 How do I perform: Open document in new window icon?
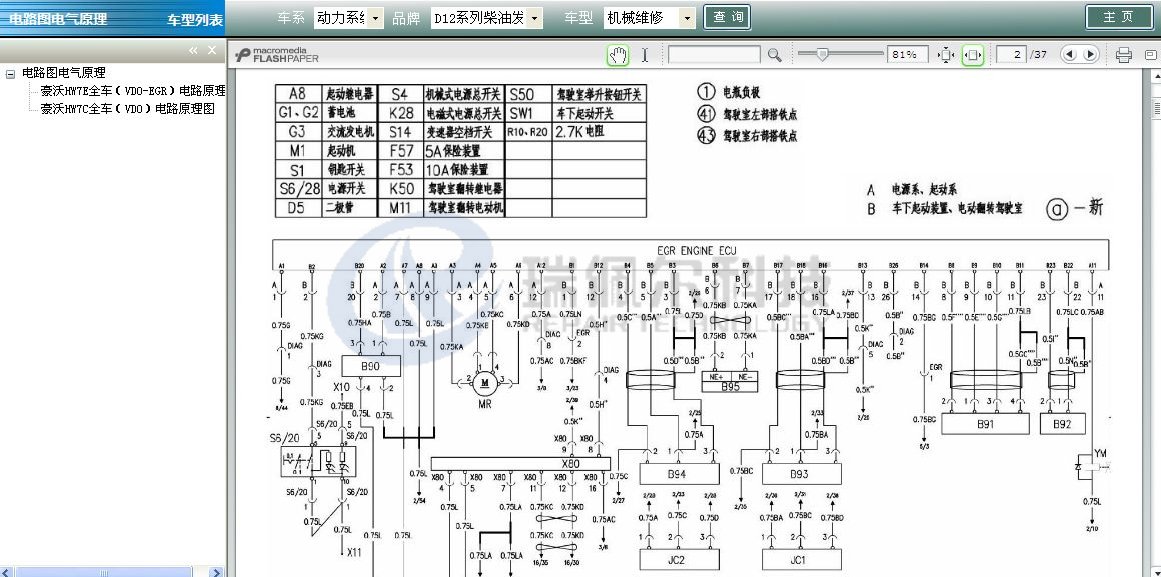pos(1149,55)
